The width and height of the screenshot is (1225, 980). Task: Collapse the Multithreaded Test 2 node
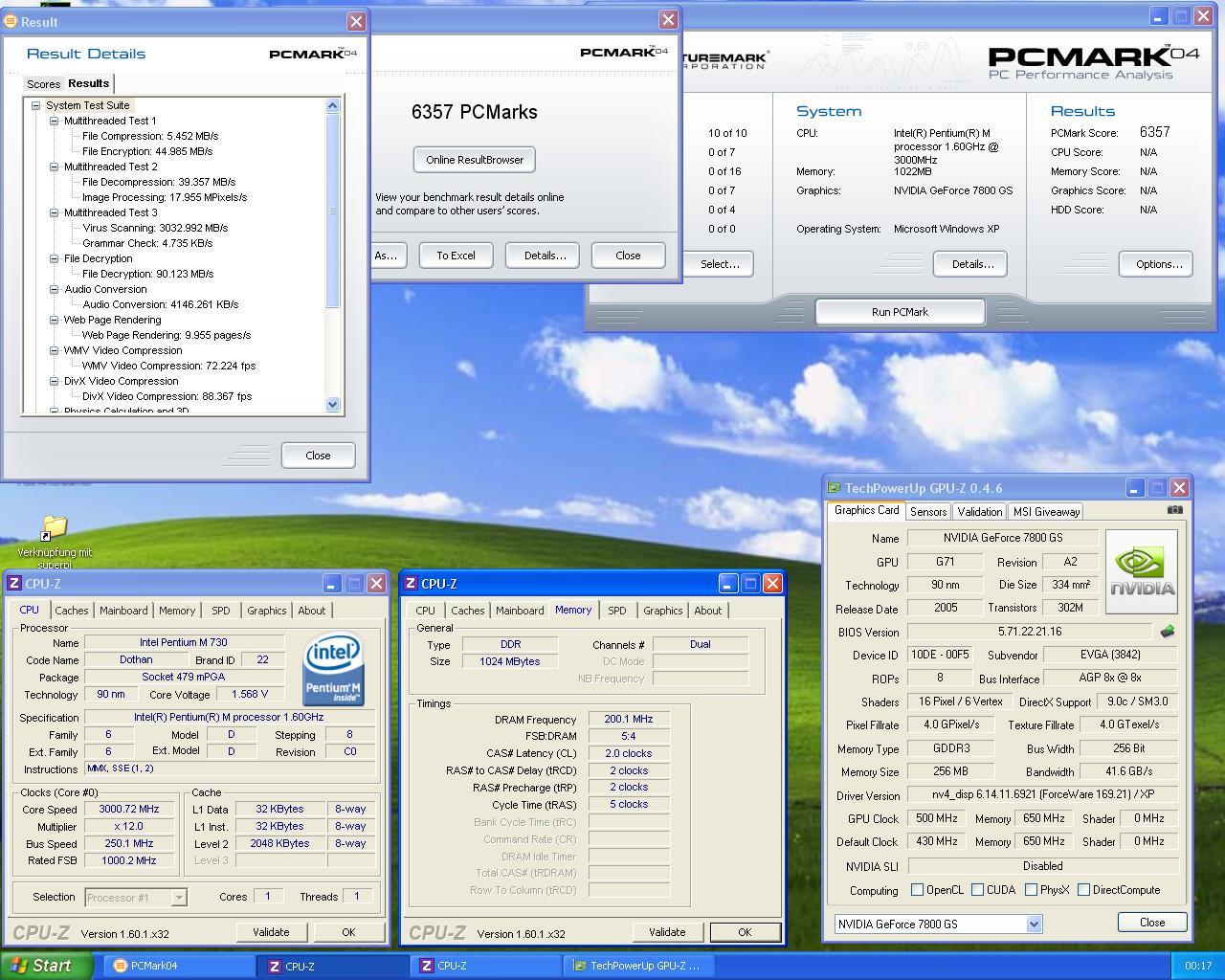(54, 167)
